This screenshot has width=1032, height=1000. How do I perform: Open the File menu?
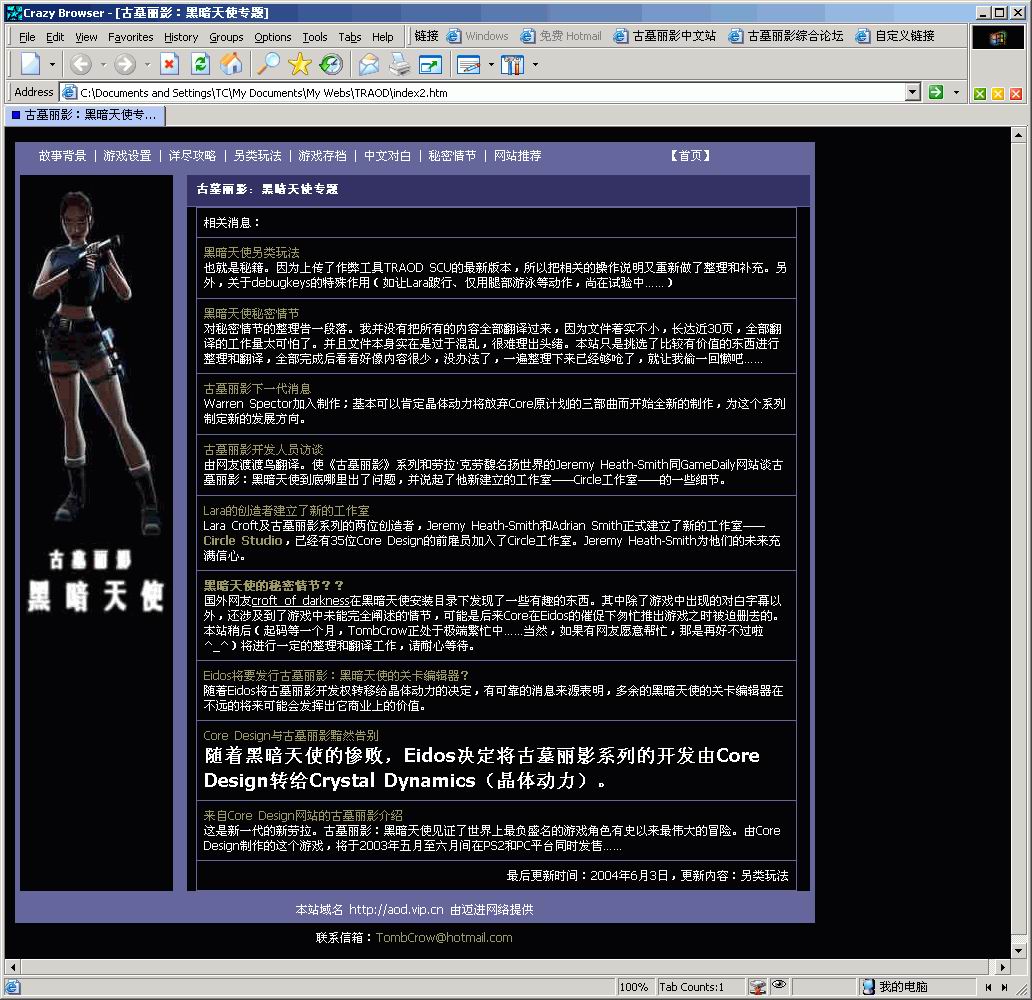point(27,37)
